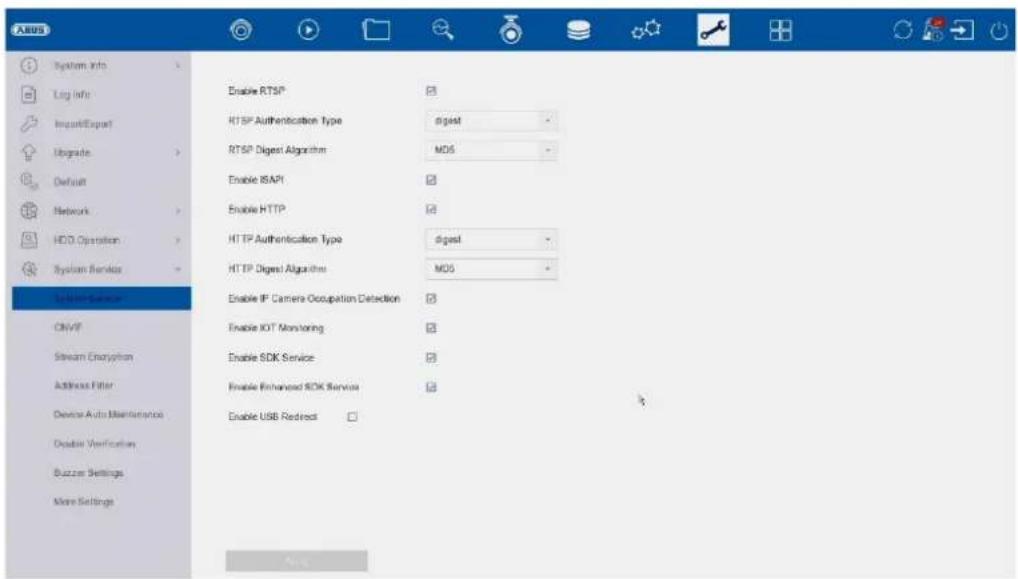Collapse the System Service chevron
Screen dimensions: 1018x579
[x=178, y=269]
